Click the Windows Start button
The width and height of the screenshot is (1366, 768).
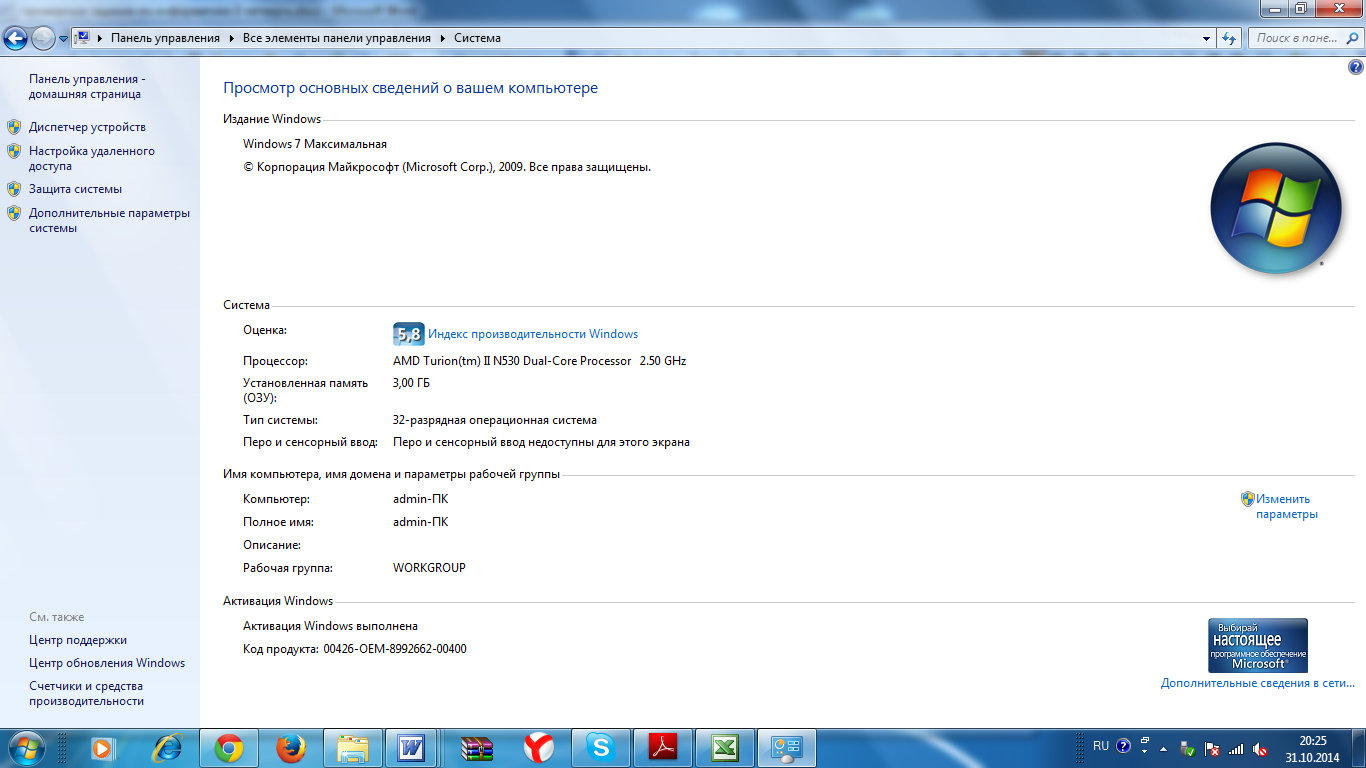pyautogui.click(x=24, y=747)
